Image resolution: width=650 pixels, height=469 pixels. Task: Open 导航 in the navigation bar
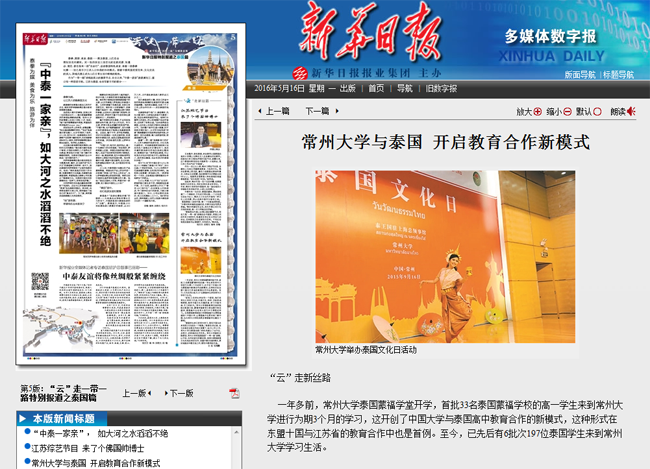pyautogui.click(x=405, y=88)
